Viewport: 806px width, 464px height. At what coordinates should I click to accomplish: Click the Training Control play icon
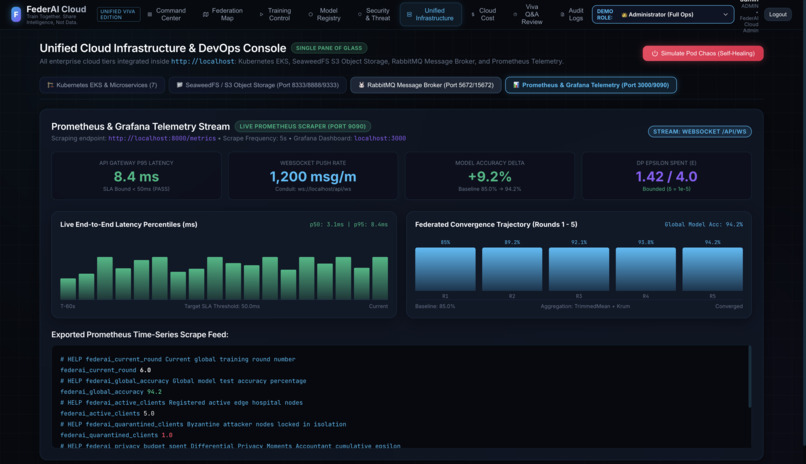[261, 14]
